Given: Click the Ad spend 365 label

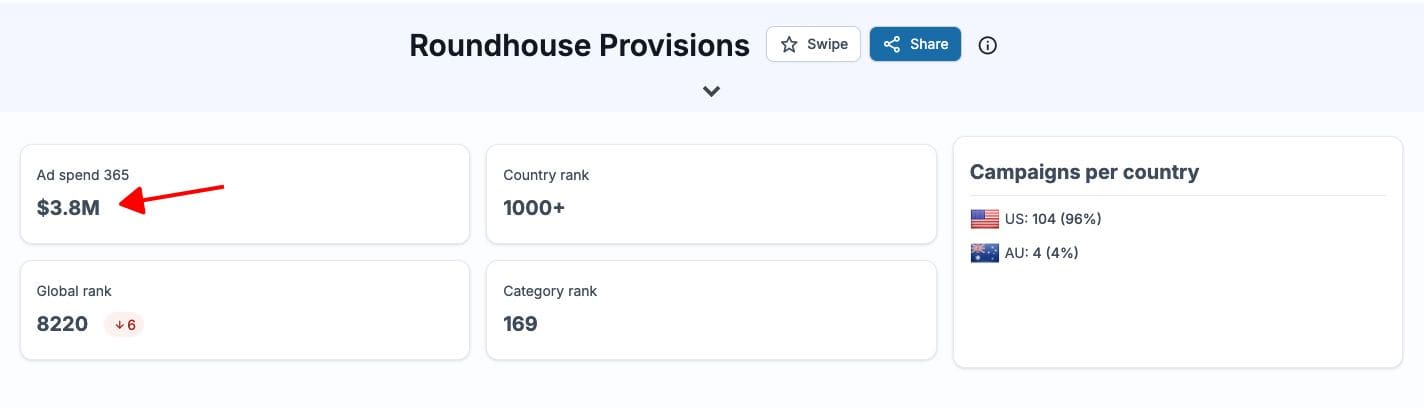Looking at the screenshot, I should click(x=83, y=175).
